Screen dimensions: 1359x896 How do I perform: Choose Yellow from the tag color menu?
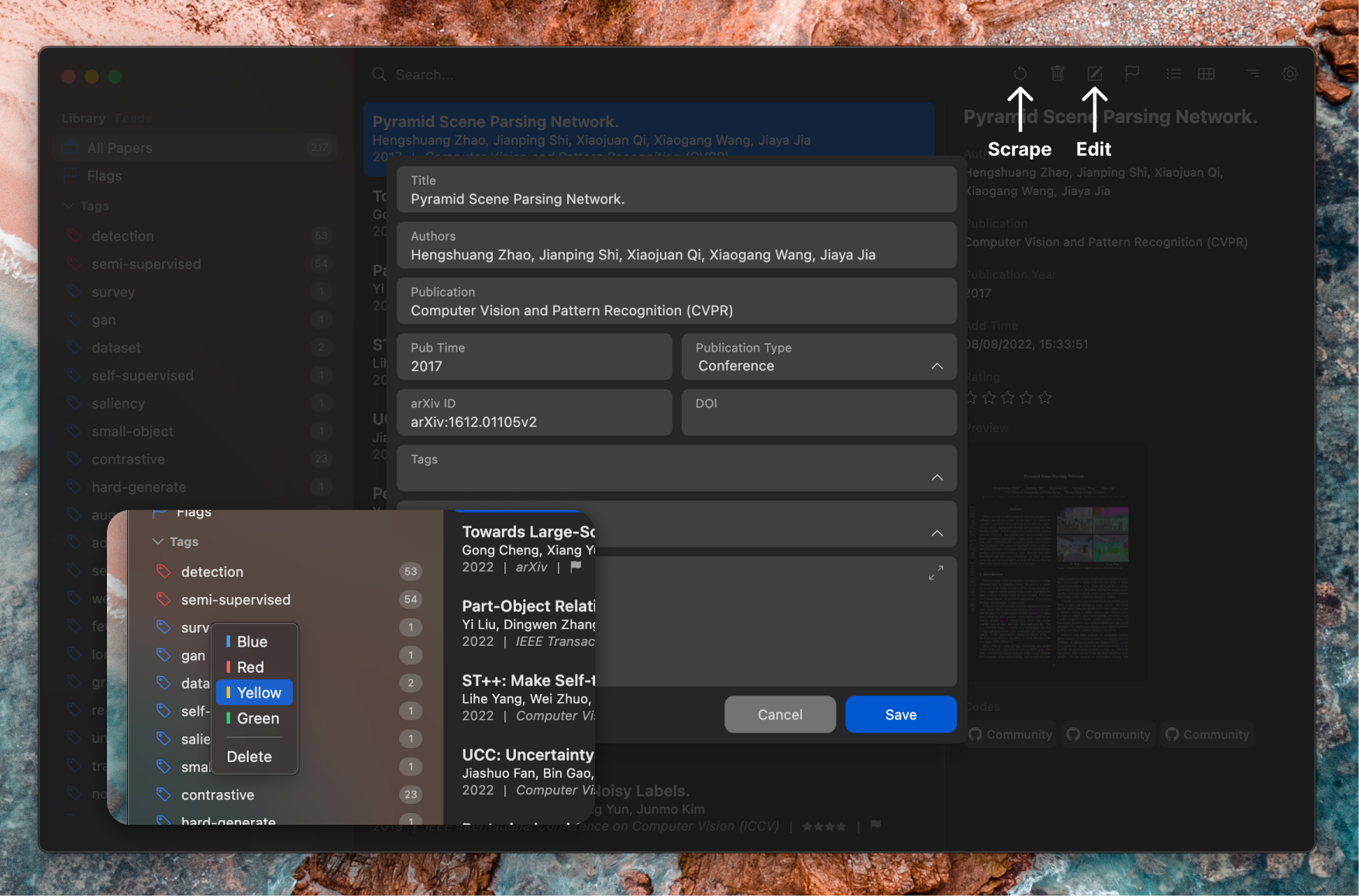tap(255, 692)
